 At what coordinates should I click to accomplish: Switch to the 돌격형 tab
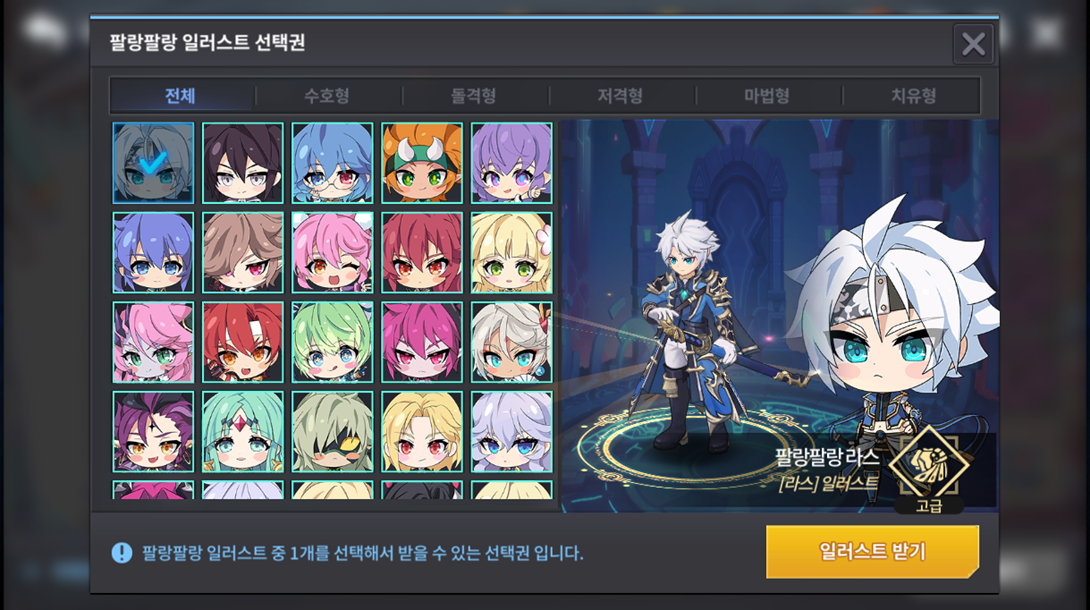(x=474, y=96)
